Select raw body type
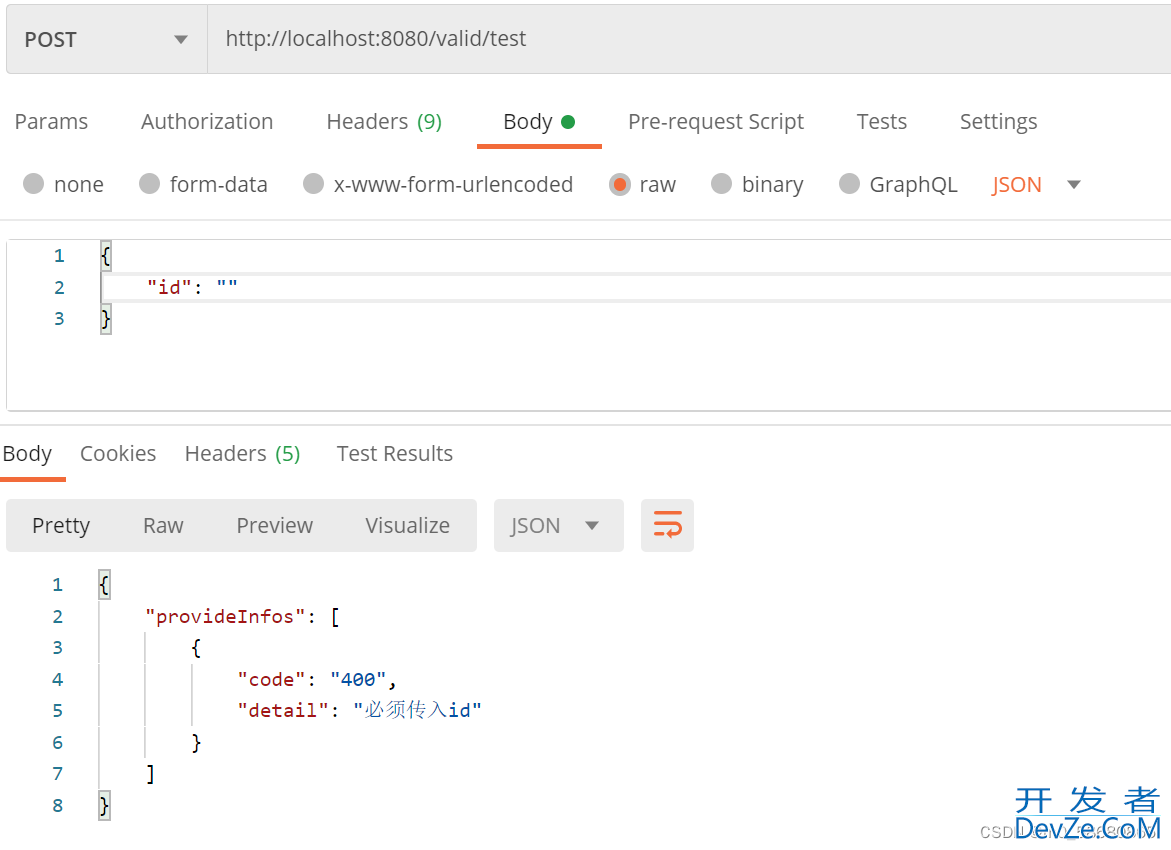Image resolution: width=1171 pixels, height=850 pixels. pyautogui.click(x=642, y=184)
